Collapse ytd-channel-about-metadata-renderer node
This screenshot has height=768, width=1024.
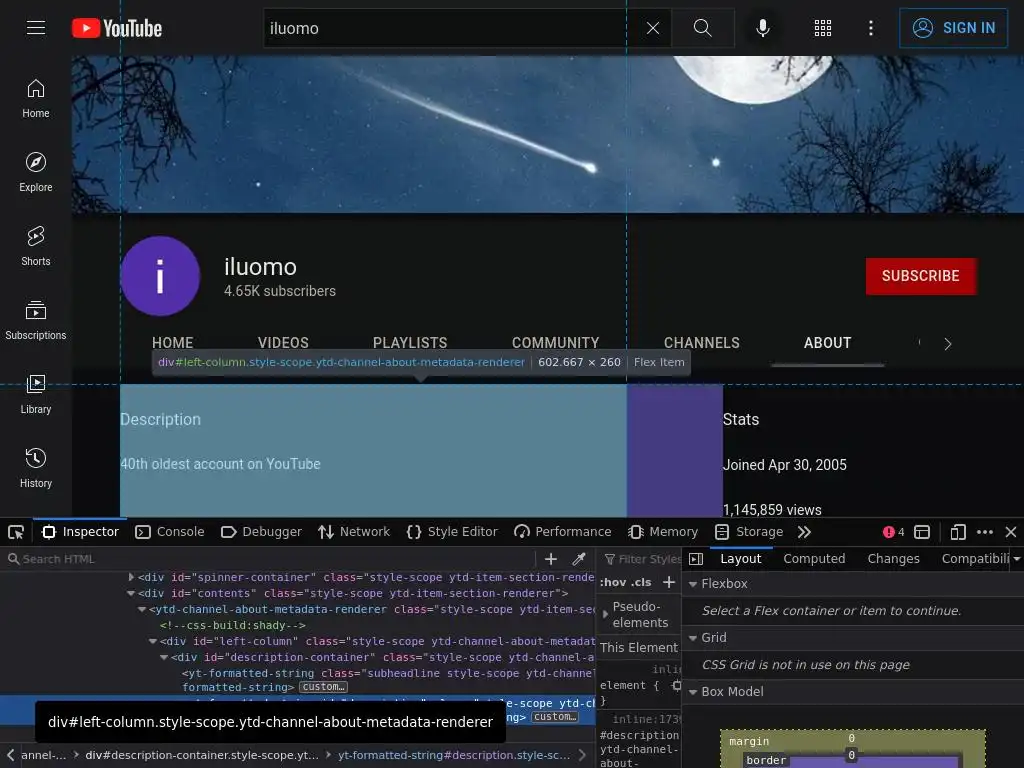click(x=142, y=609)
